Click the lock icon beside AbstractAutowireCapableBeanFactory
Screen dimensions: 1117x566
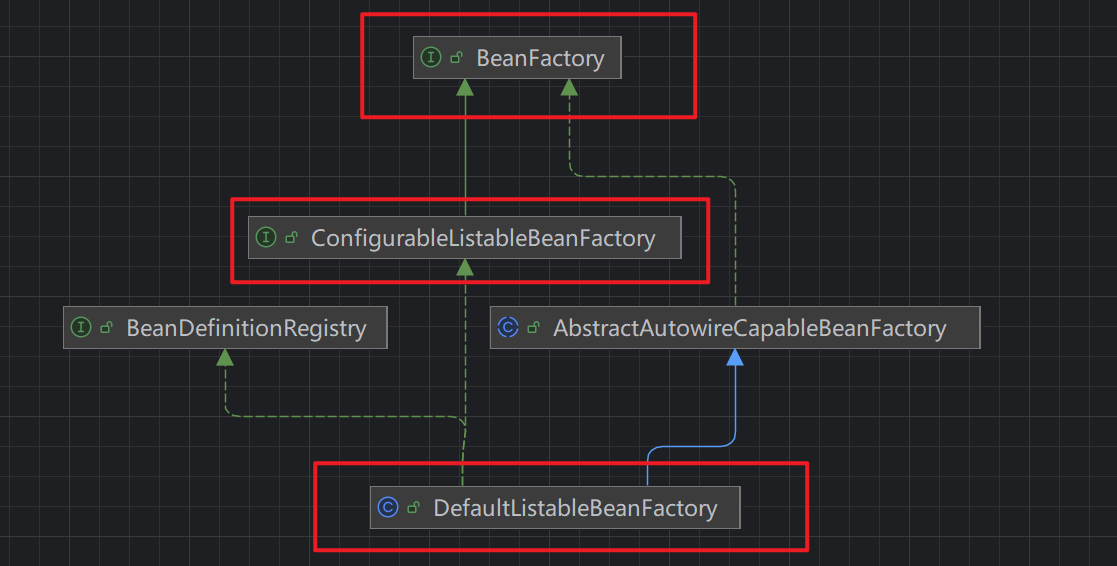[534, 328]
